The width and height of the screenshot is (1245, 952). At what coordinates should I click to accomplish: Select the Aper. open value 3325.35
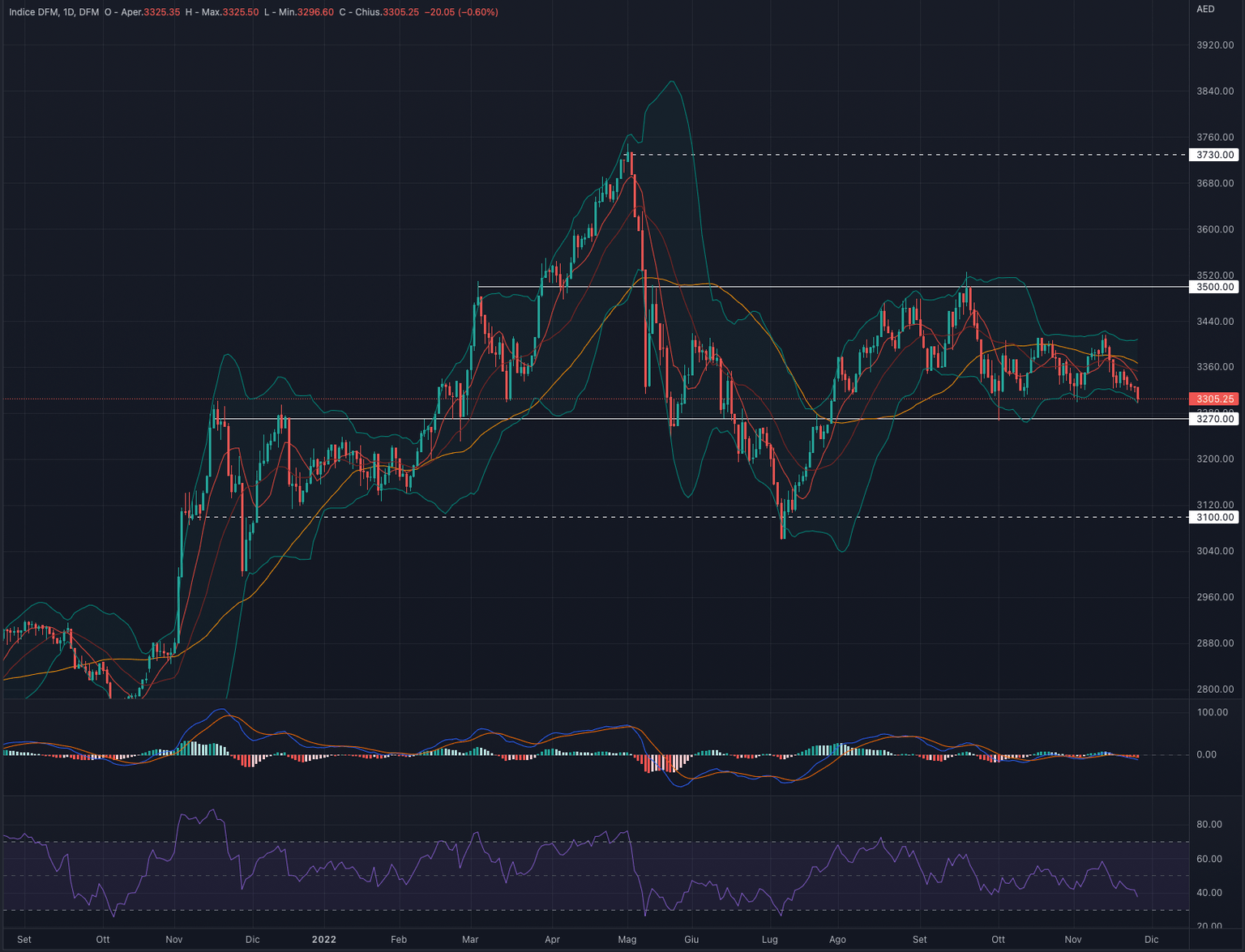160,12
